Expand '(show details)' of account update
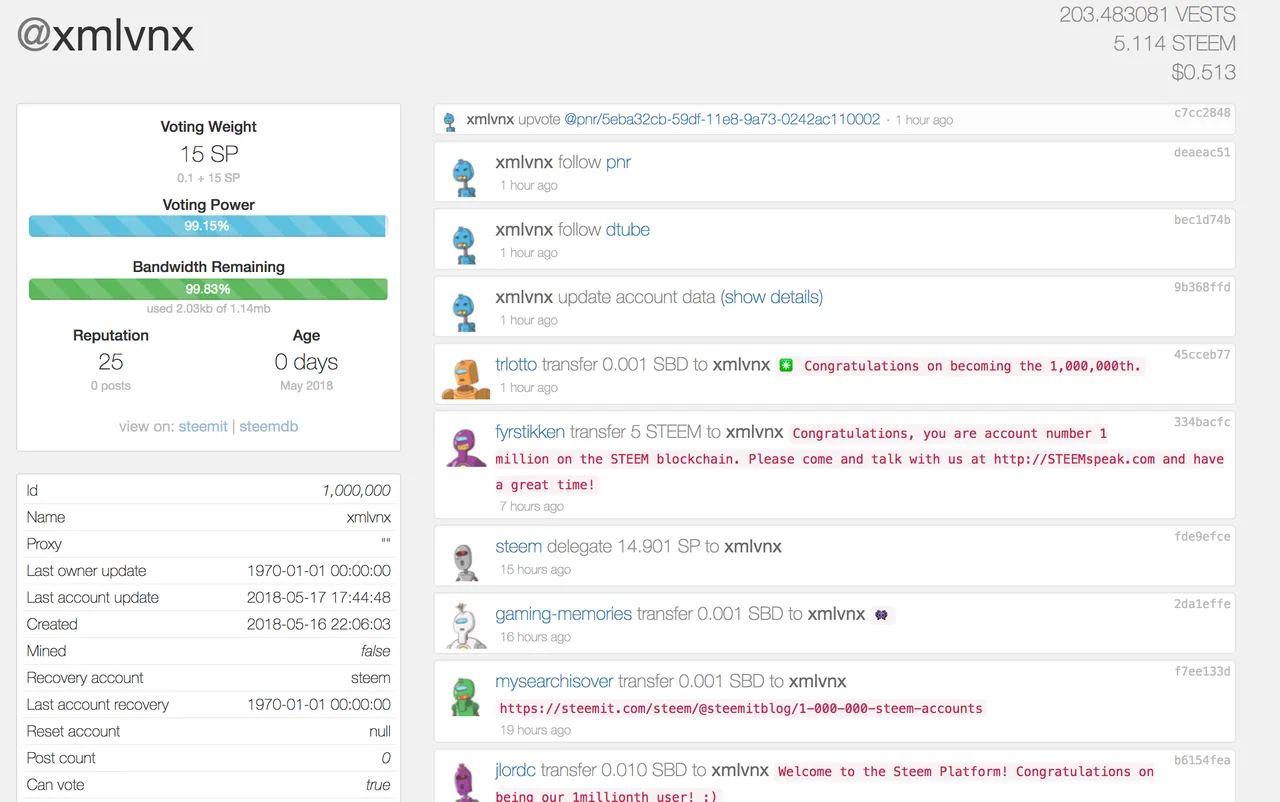 (772, 297)
